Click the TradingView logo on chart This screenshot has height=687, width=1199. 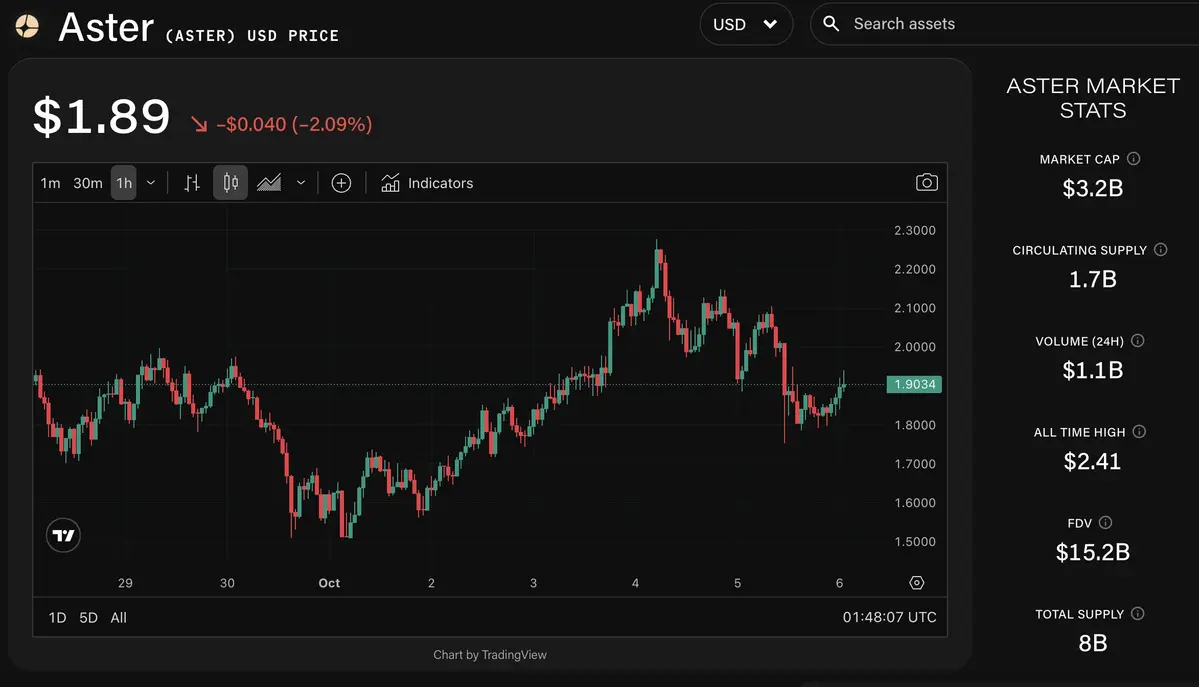pos(64,536)
